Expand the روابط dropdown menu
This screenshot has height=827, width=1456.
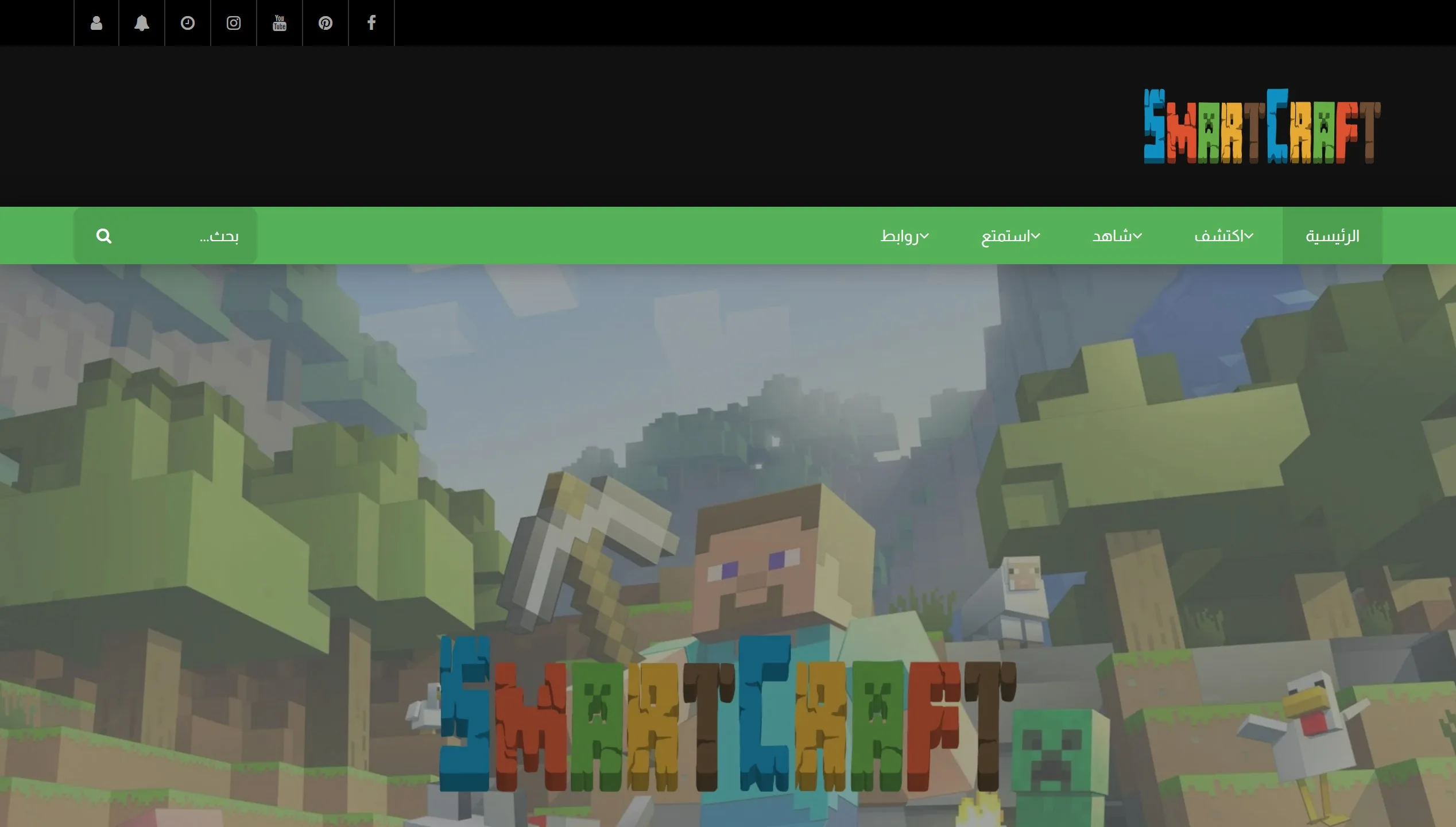coord(905,236)
